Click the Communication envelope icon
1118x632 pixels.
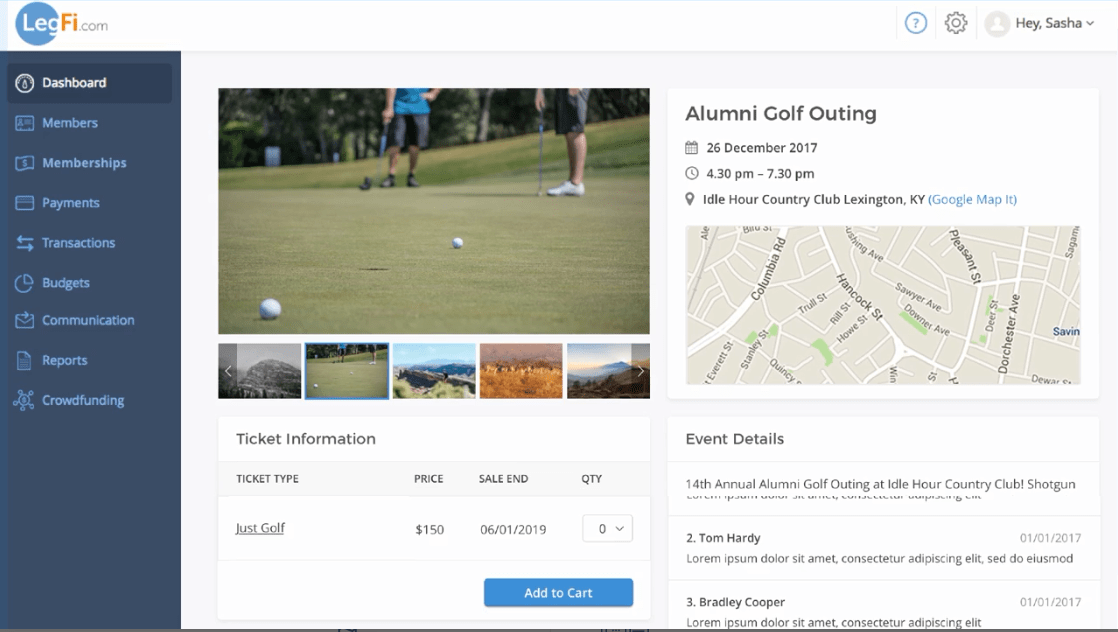(25, 321)
